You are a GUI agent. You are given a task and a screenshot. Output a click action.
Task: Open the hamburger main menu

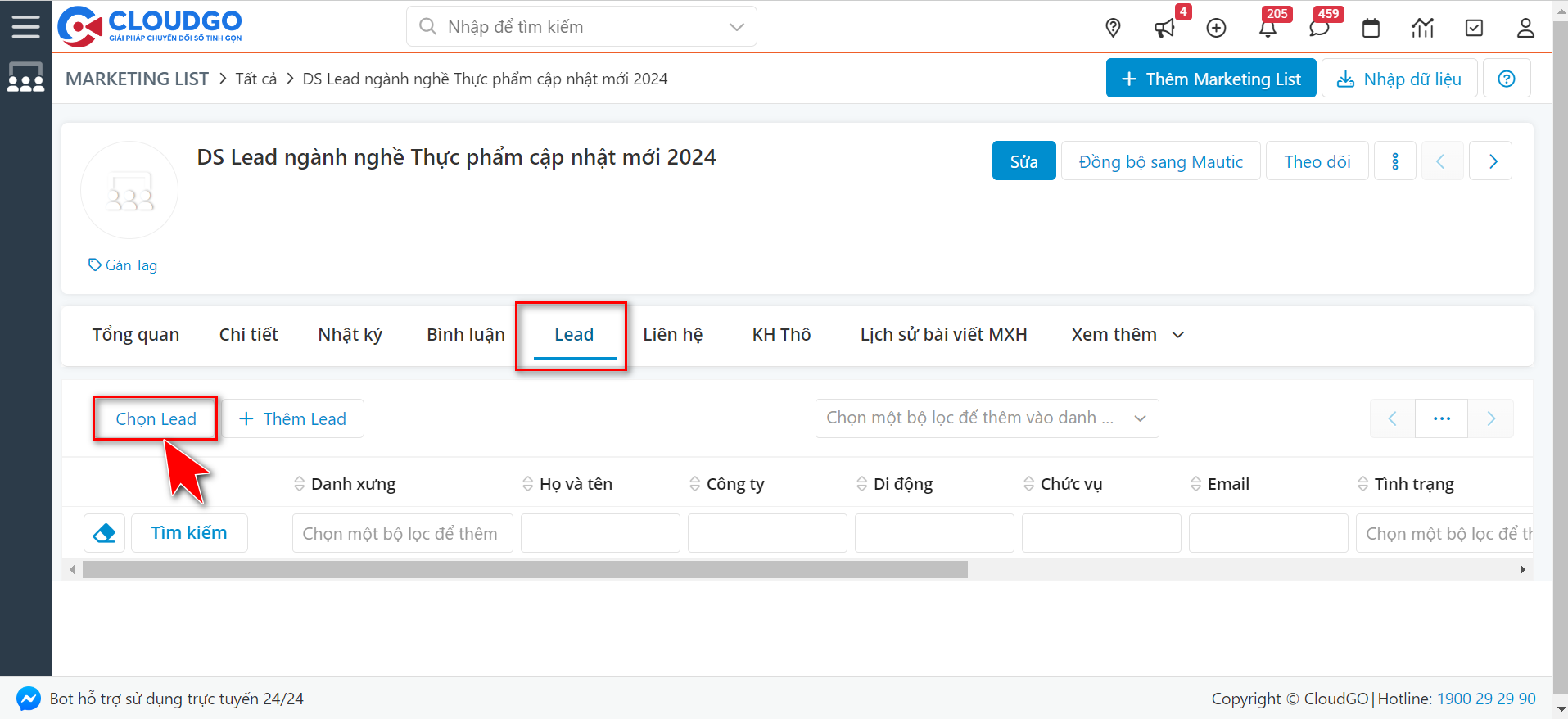pos(25,27)
